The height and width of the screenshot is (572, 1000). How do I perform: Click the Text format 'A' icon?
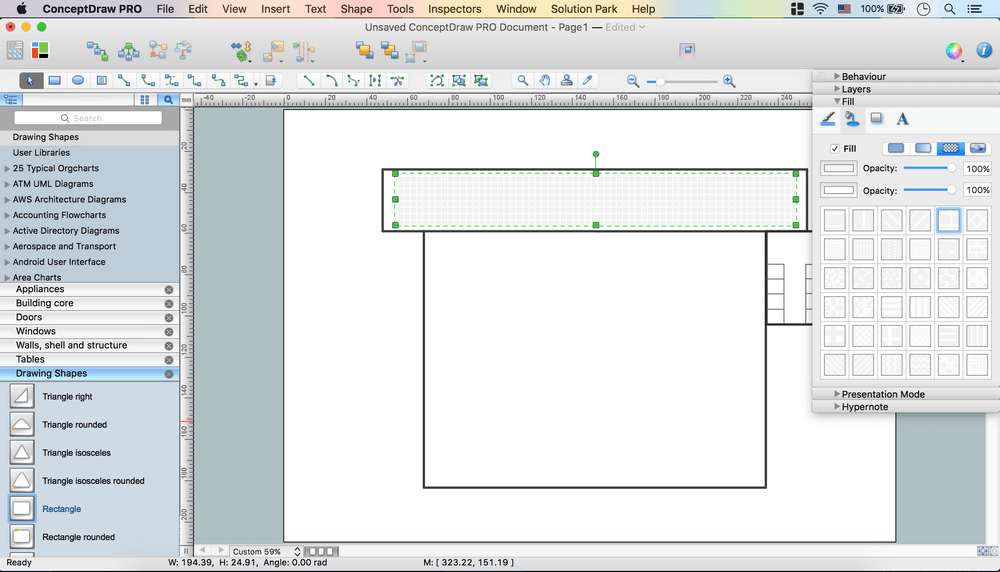click(x=902, y=119)
